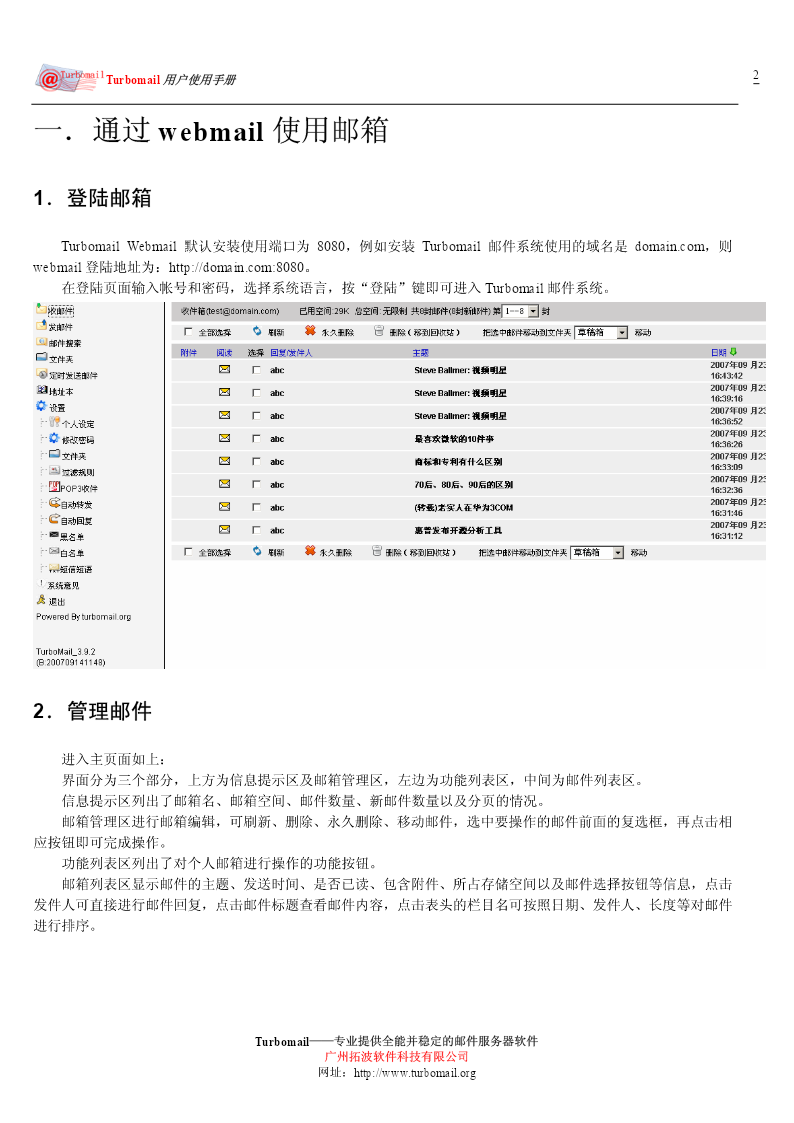Click the 移动 button above the mail list

coord(642,332)
